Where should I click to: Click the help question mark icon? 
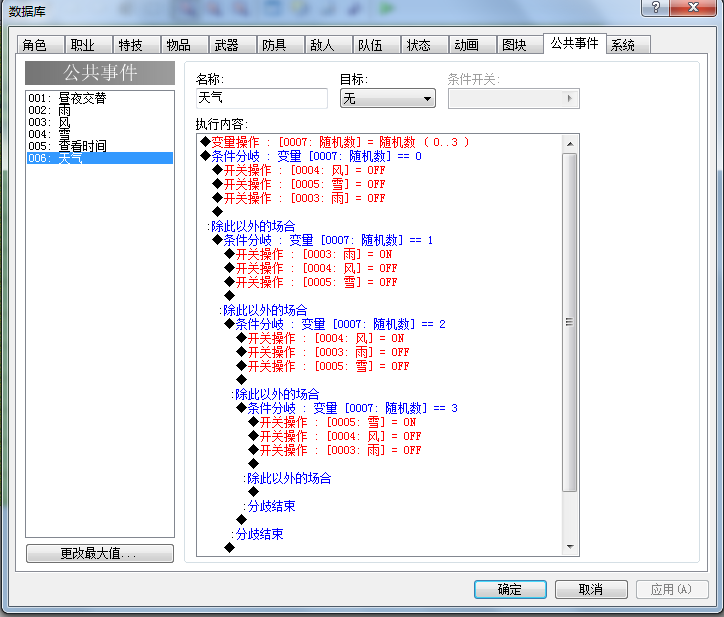click(655, 7)
